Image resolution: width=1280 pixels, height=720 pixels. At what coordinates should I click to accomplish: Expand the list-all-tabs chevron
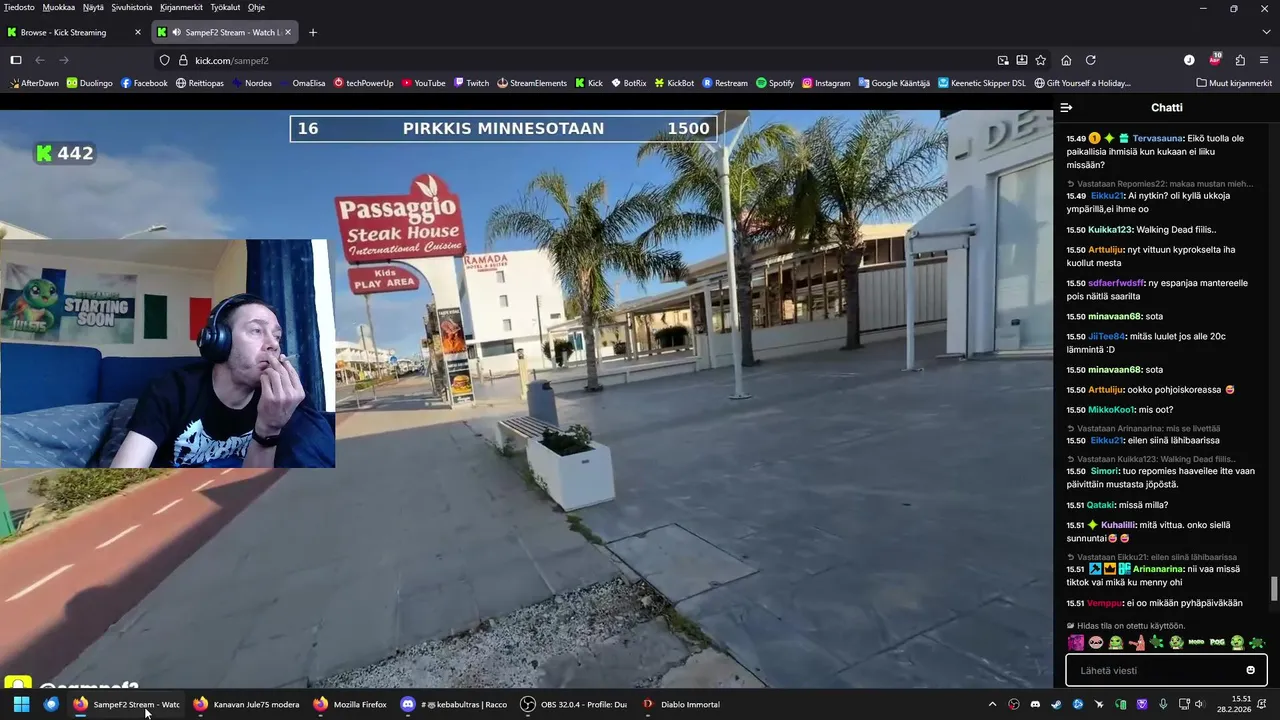pos(1266,32)
